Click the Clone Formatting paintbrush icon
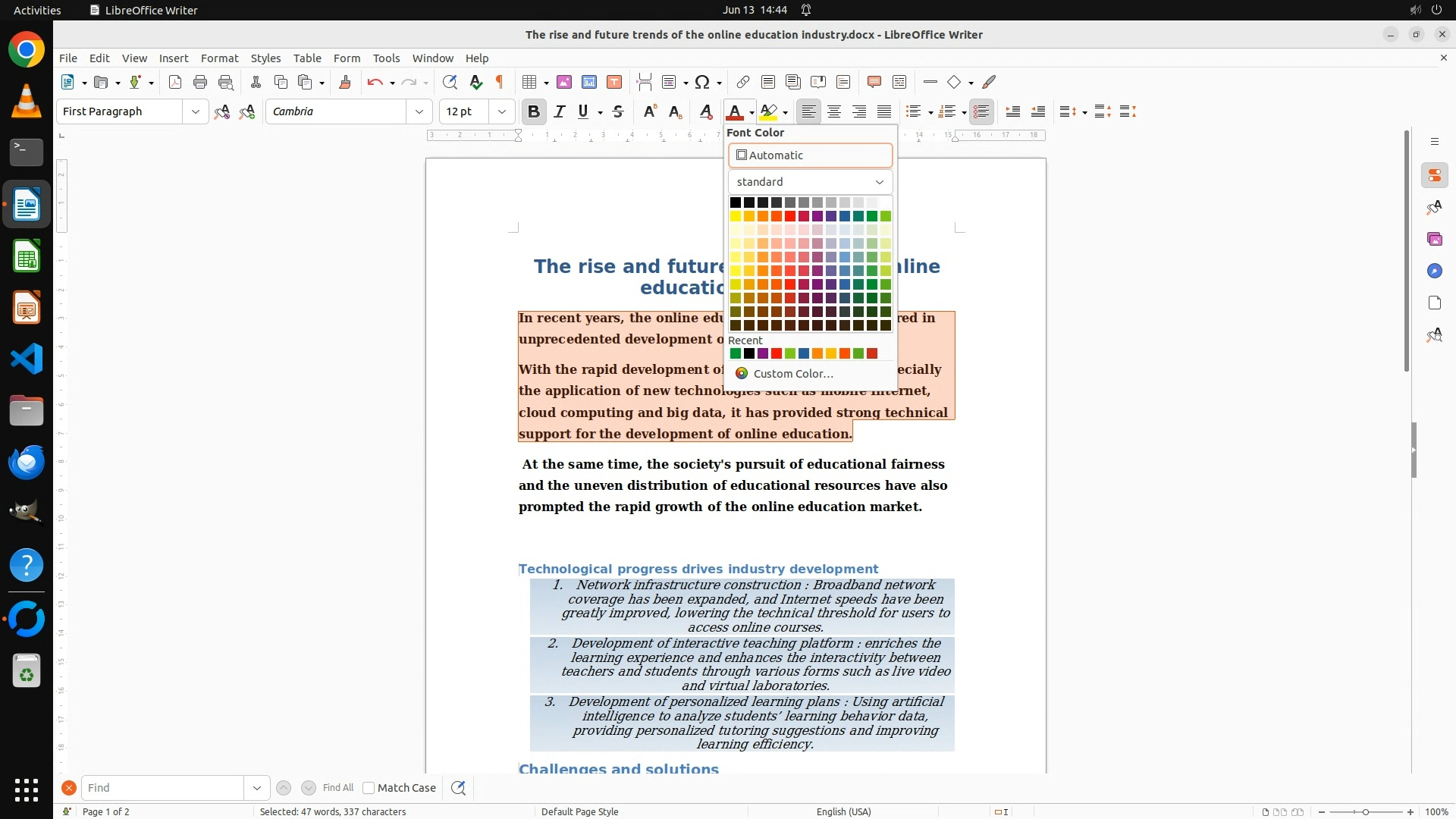The image size is (1456, 819). click(x=344, y=82)
